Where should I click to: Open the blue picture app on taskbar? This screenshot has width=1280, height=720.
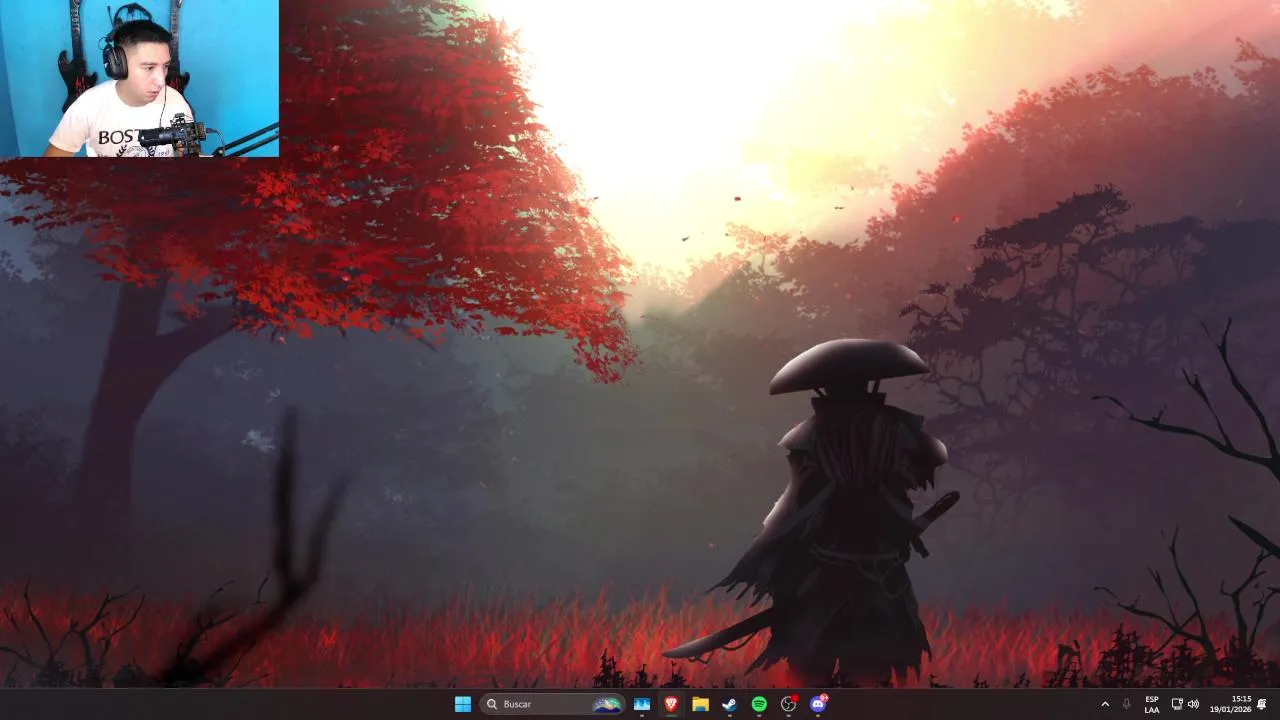(642, 704)
